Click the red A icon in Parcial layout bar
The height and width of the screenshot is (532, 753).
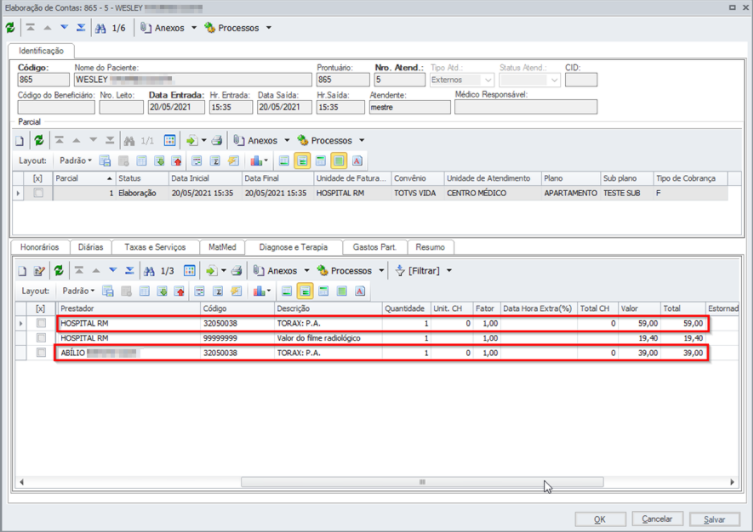tap(357, 161)
